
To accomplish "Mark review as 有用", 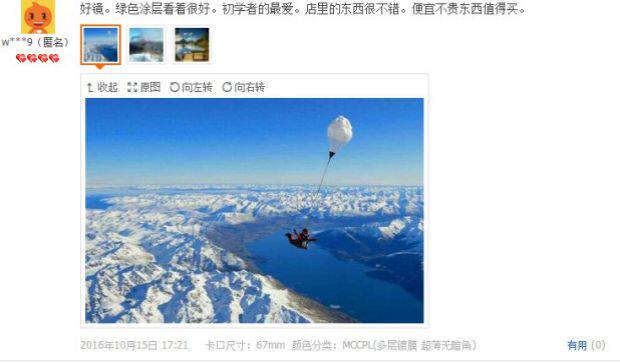I will point(577,345).
